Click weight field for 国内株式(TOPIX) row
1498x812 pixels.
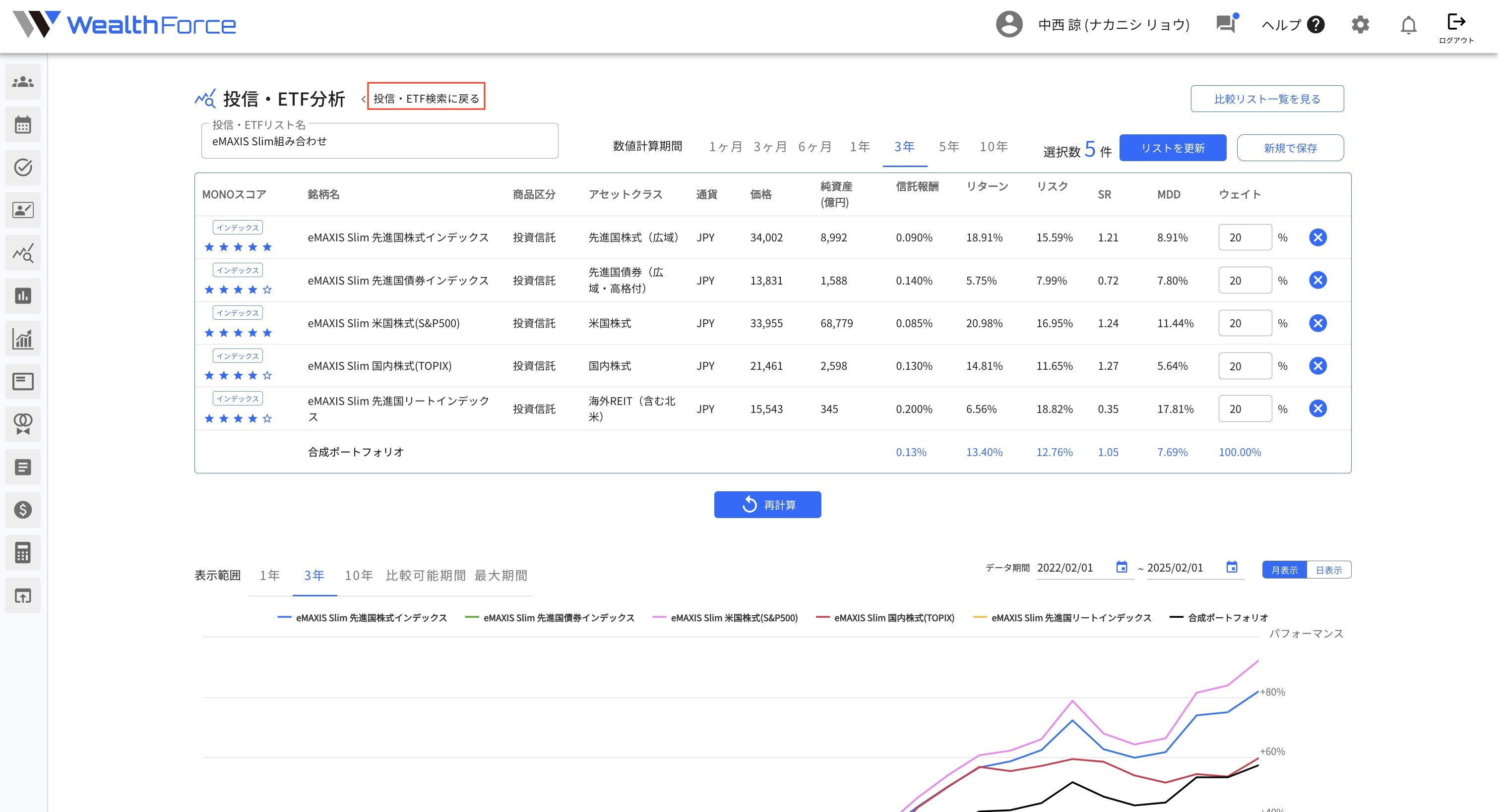click(1245, 366)
